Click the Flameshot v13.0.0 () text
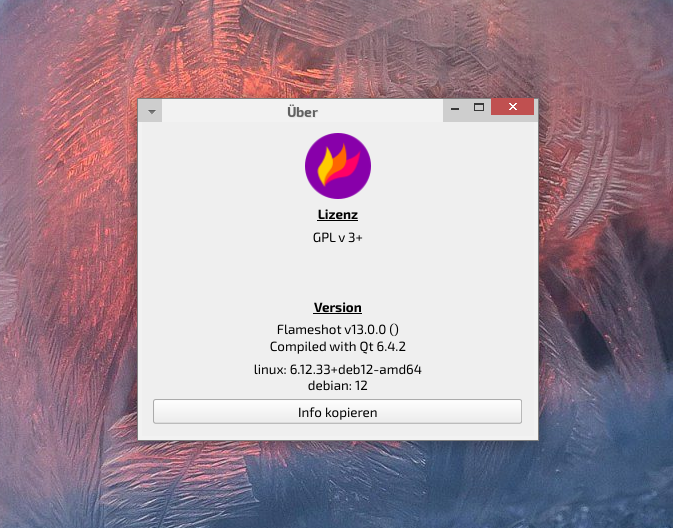The height and width of the screenshot is (528, 673). (338, 329)
